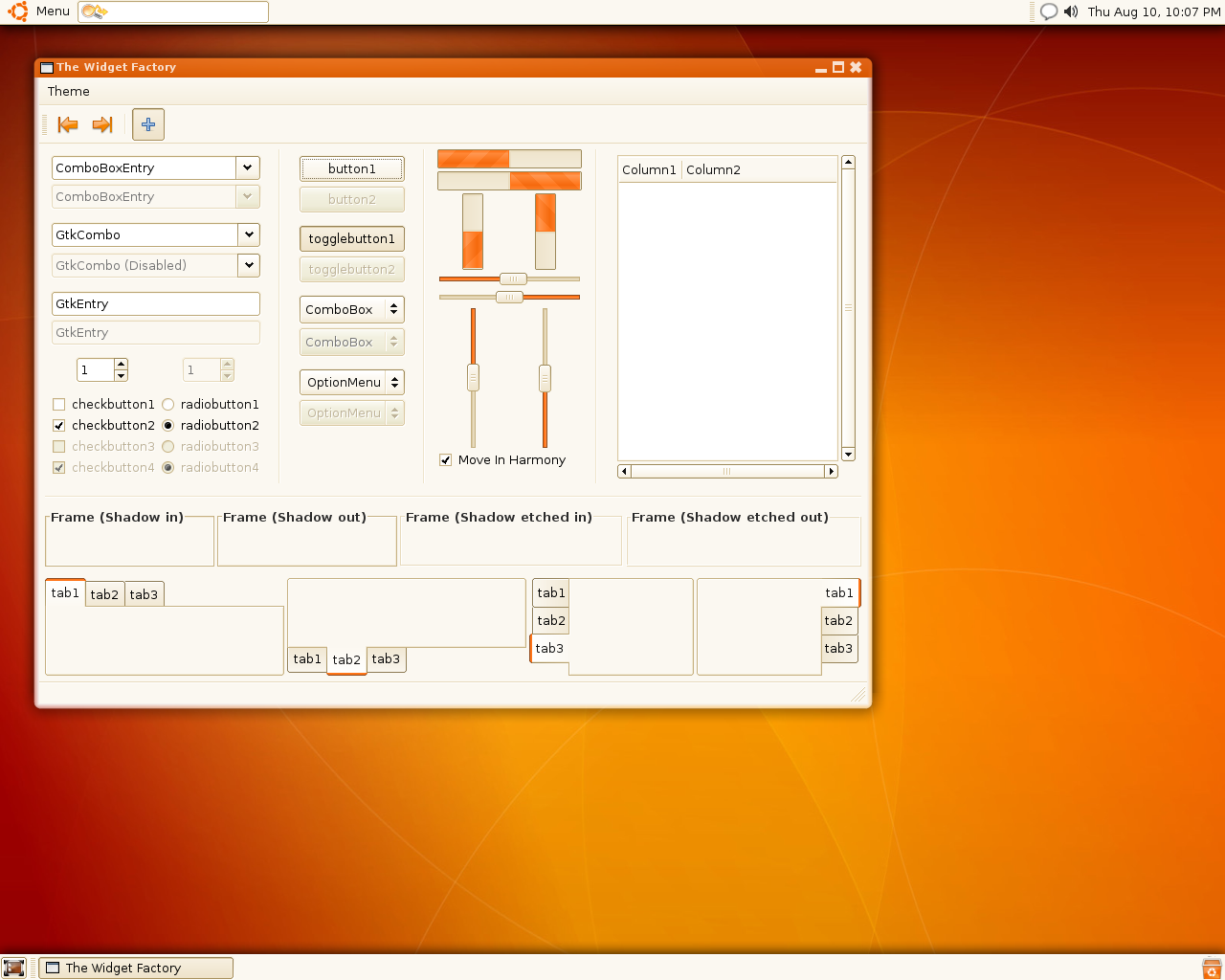This screenshot has height=980, width=1225.
Task: Click the clock showing Thu Aug 10
Action: pos(1154,11)
